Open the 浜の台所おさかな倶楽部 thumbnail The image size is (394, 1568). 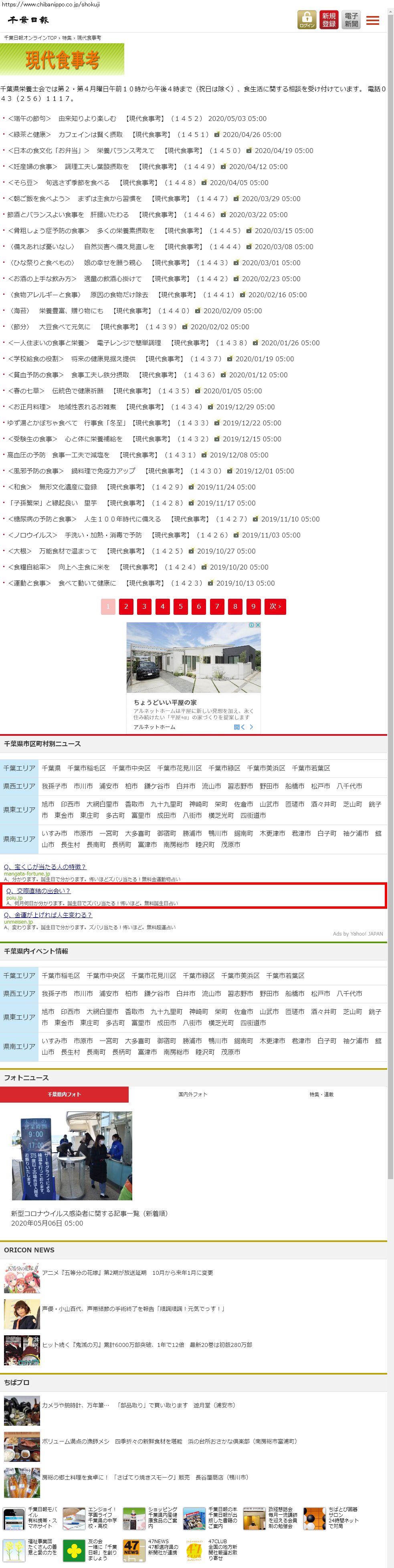click(x=22, y=1446)
